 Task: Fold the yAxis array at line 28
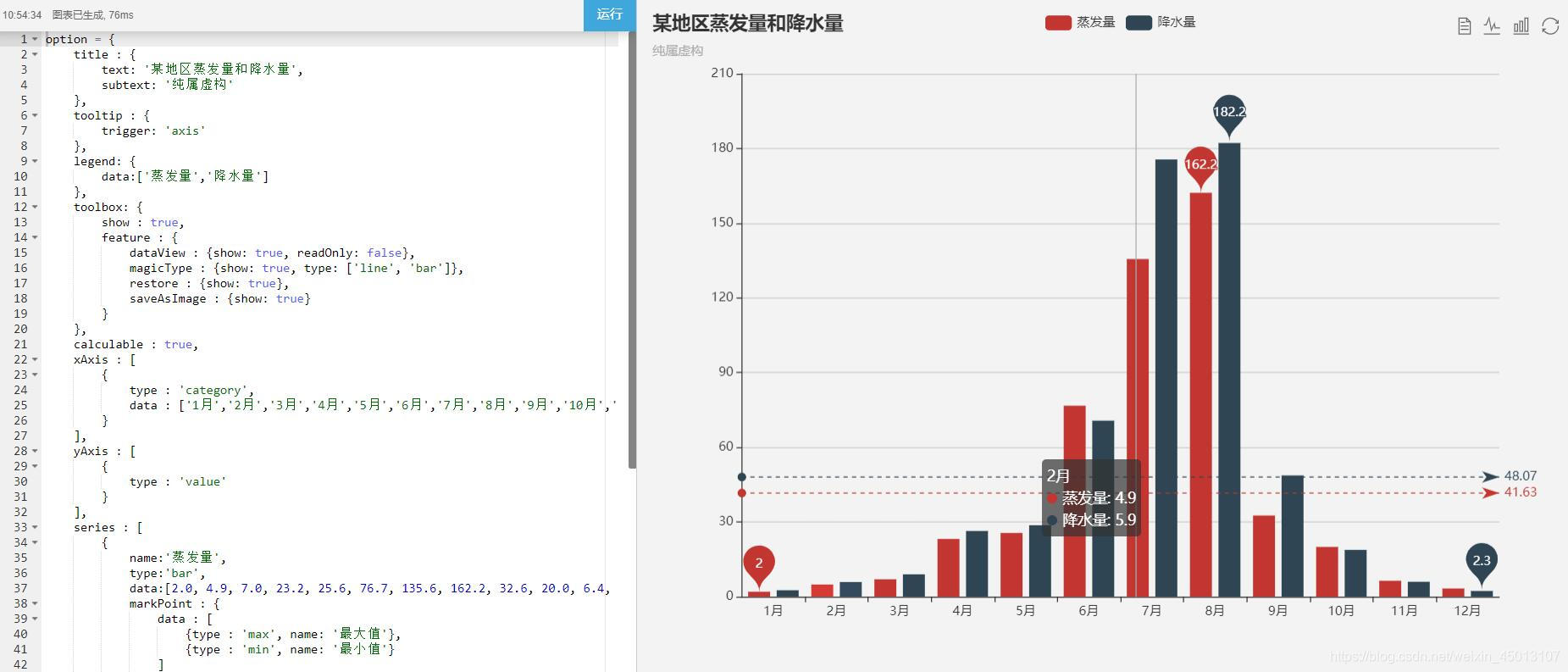coord(35,451)
